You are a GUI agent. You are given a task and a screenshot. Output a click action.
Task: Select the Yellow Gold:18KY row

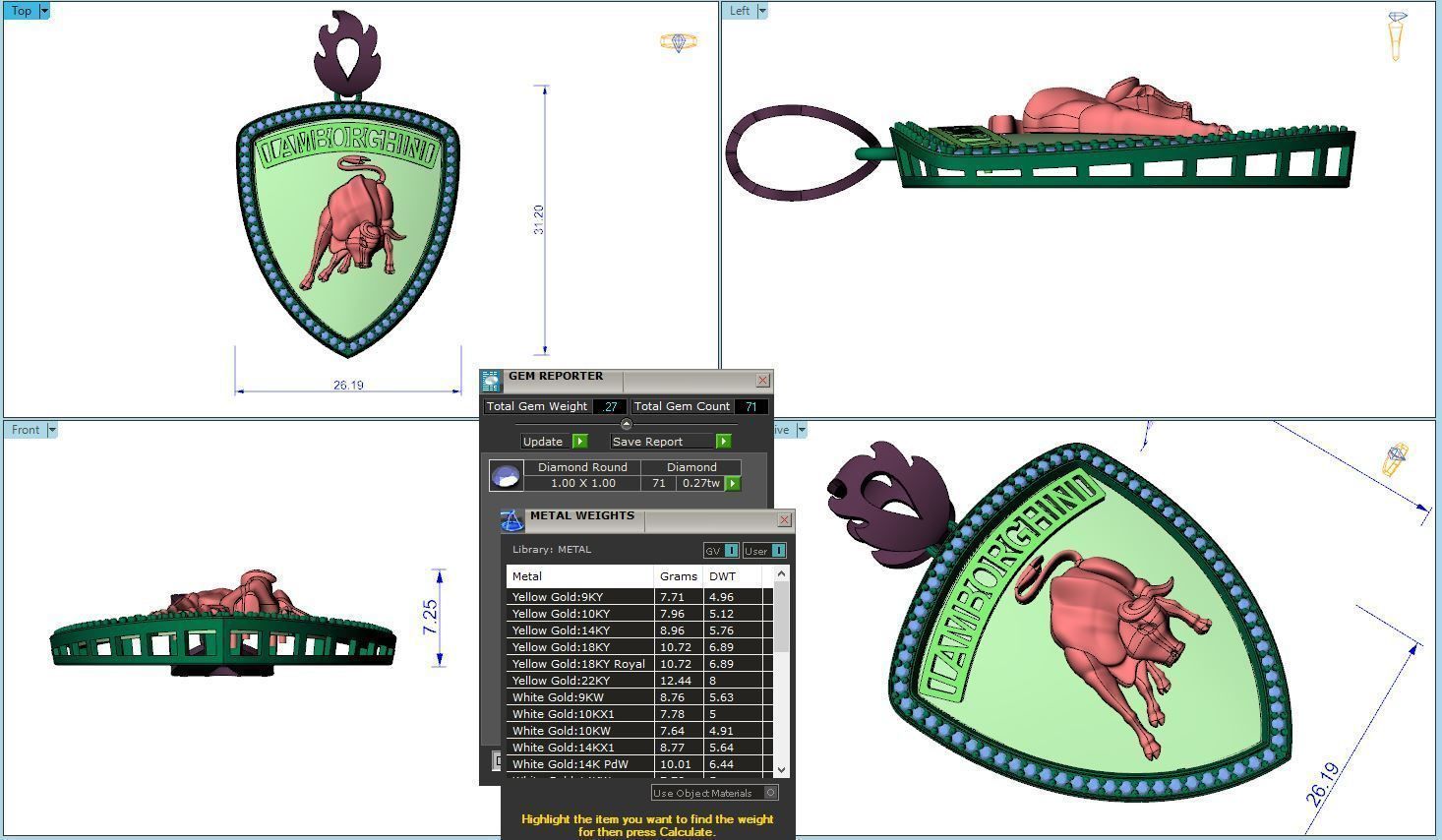640,647
